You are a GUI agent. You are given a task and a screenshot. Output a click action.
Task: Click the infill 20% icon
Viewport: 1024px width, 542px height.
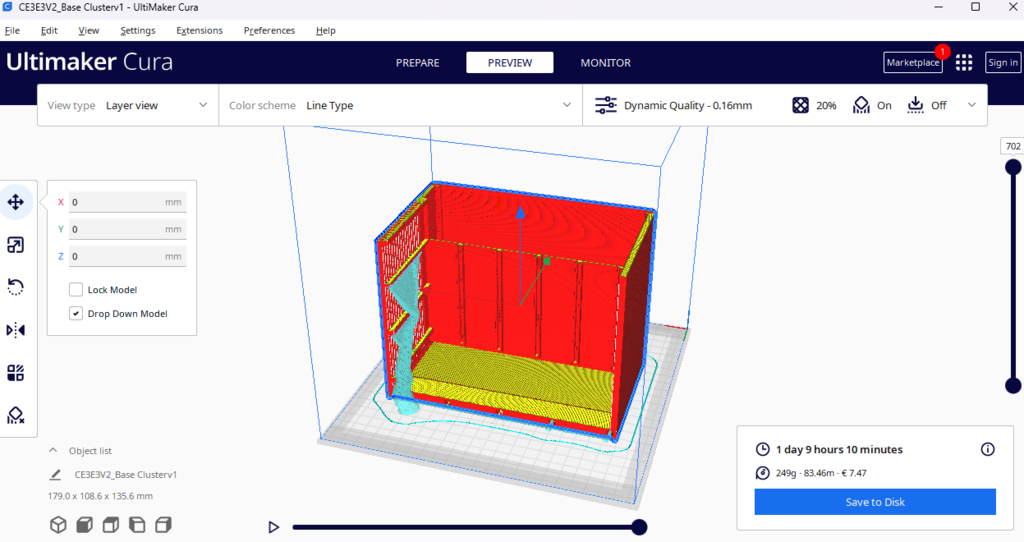[800, 105]
